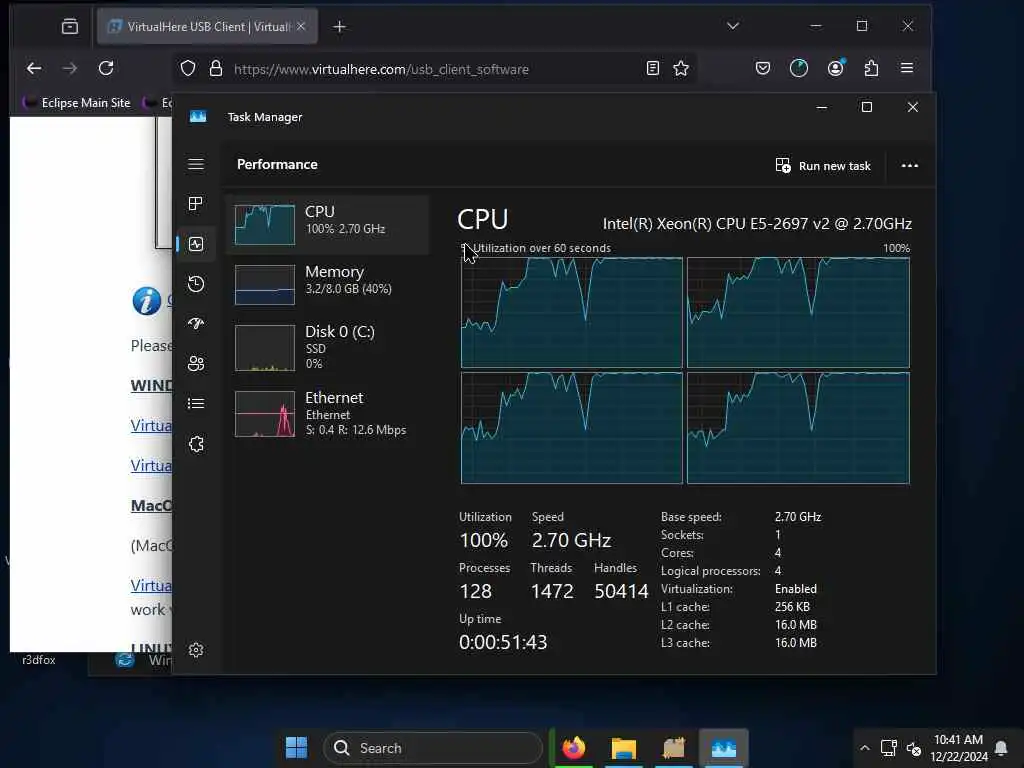
Task: Open Task Manager taskbar icon
Action: [x=724, y=748]
